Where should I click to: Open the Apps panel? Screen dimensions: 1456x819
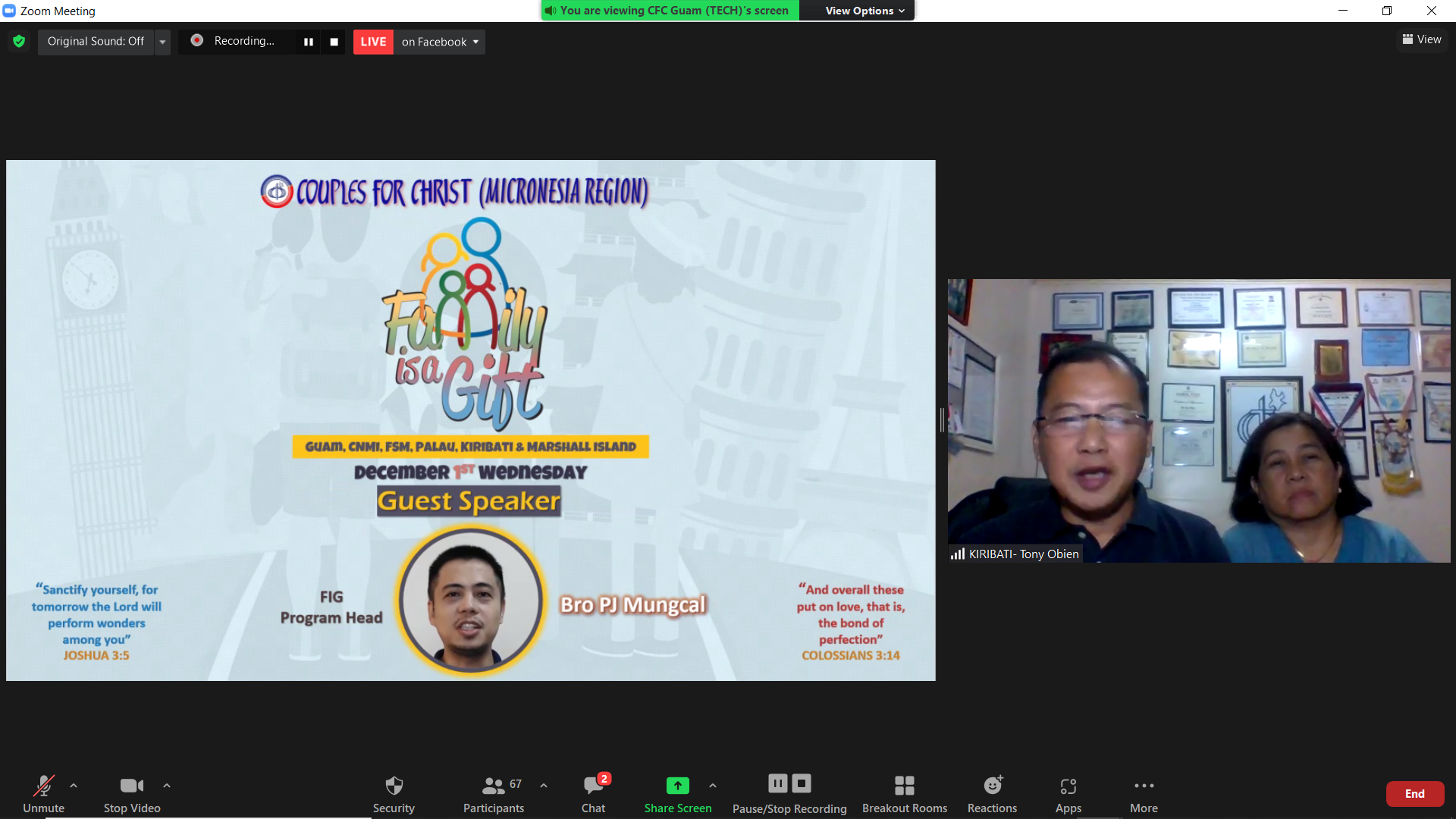[1068, 793]
